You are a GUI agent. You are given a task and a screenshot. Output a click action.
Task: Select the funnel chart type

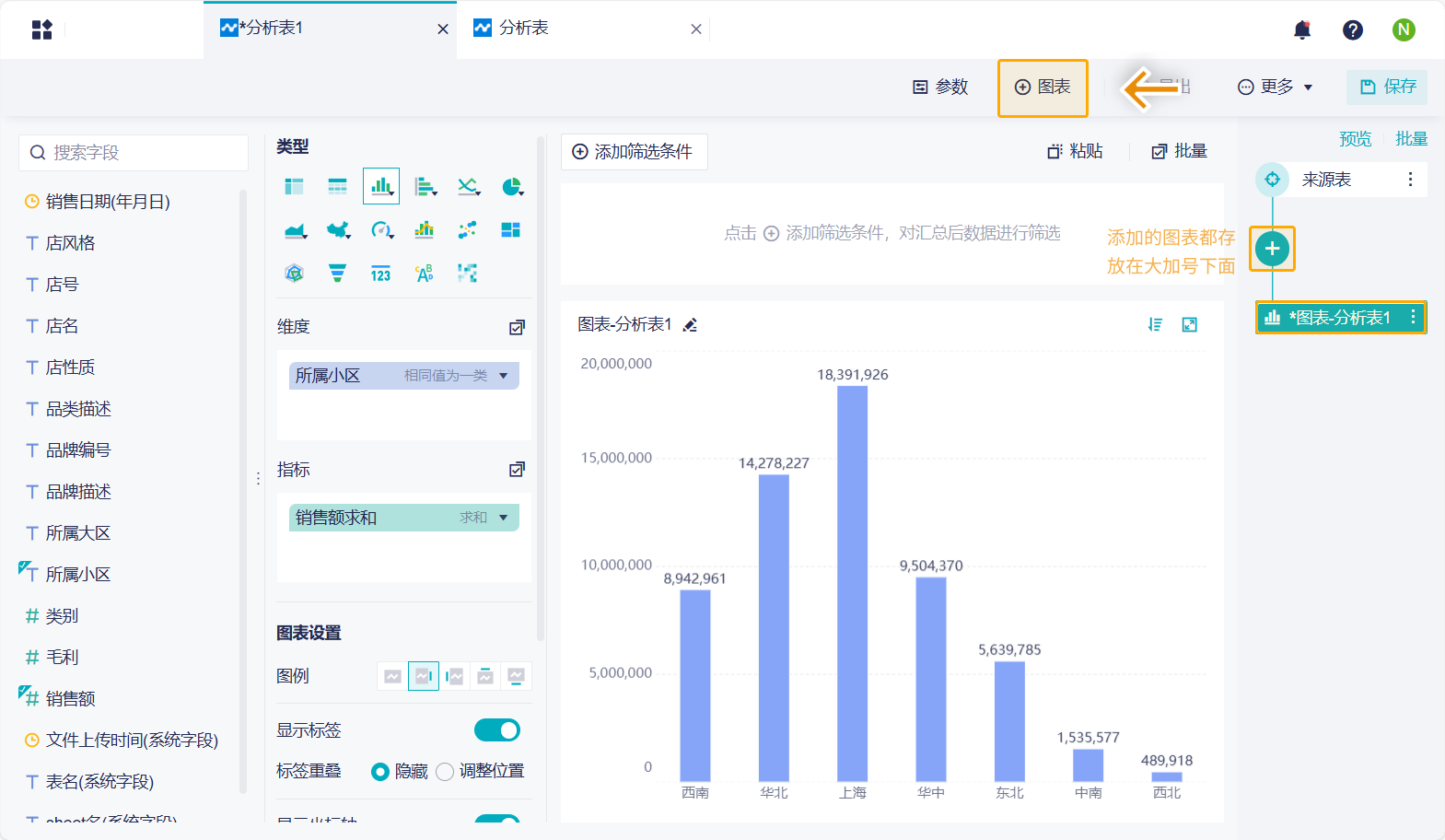tap(338, 274)
